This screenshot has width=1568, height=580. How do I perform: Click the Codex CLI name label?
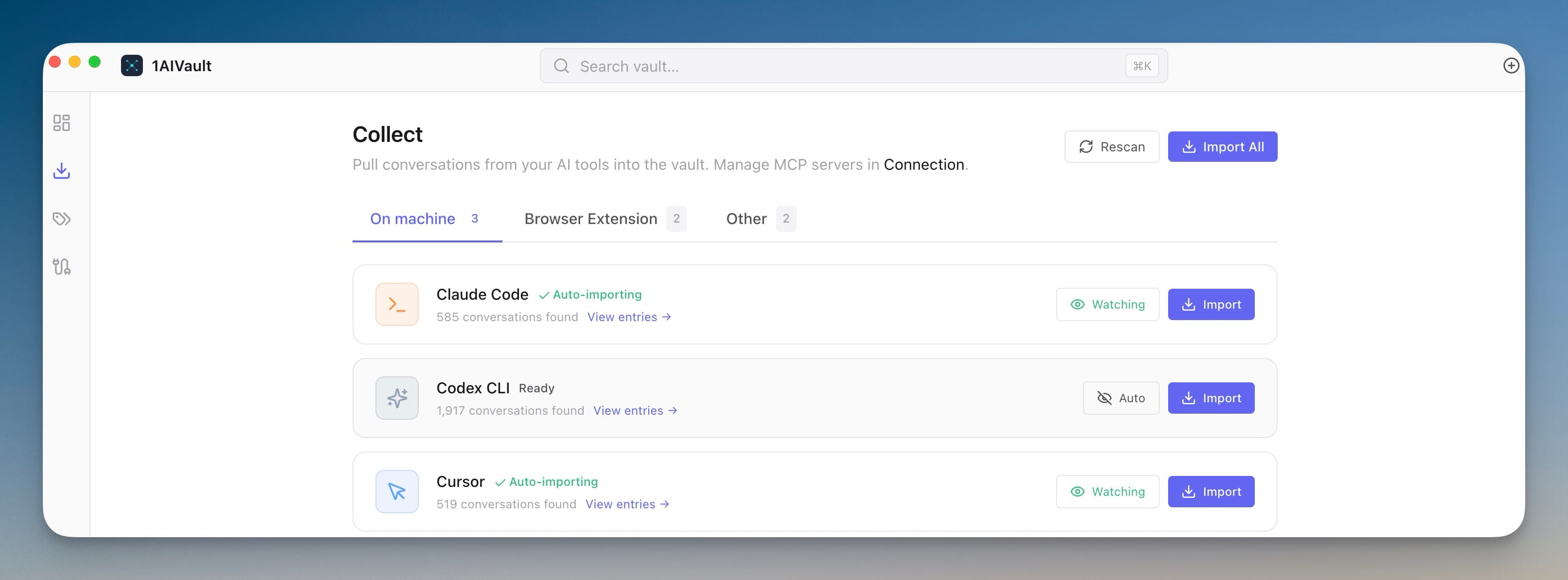[473, 388]
